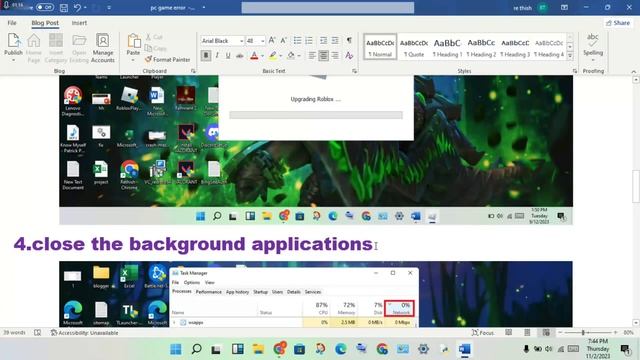The image size is (640, 360).
Task: Toggle Center alignment
Action: pos(323,56)
